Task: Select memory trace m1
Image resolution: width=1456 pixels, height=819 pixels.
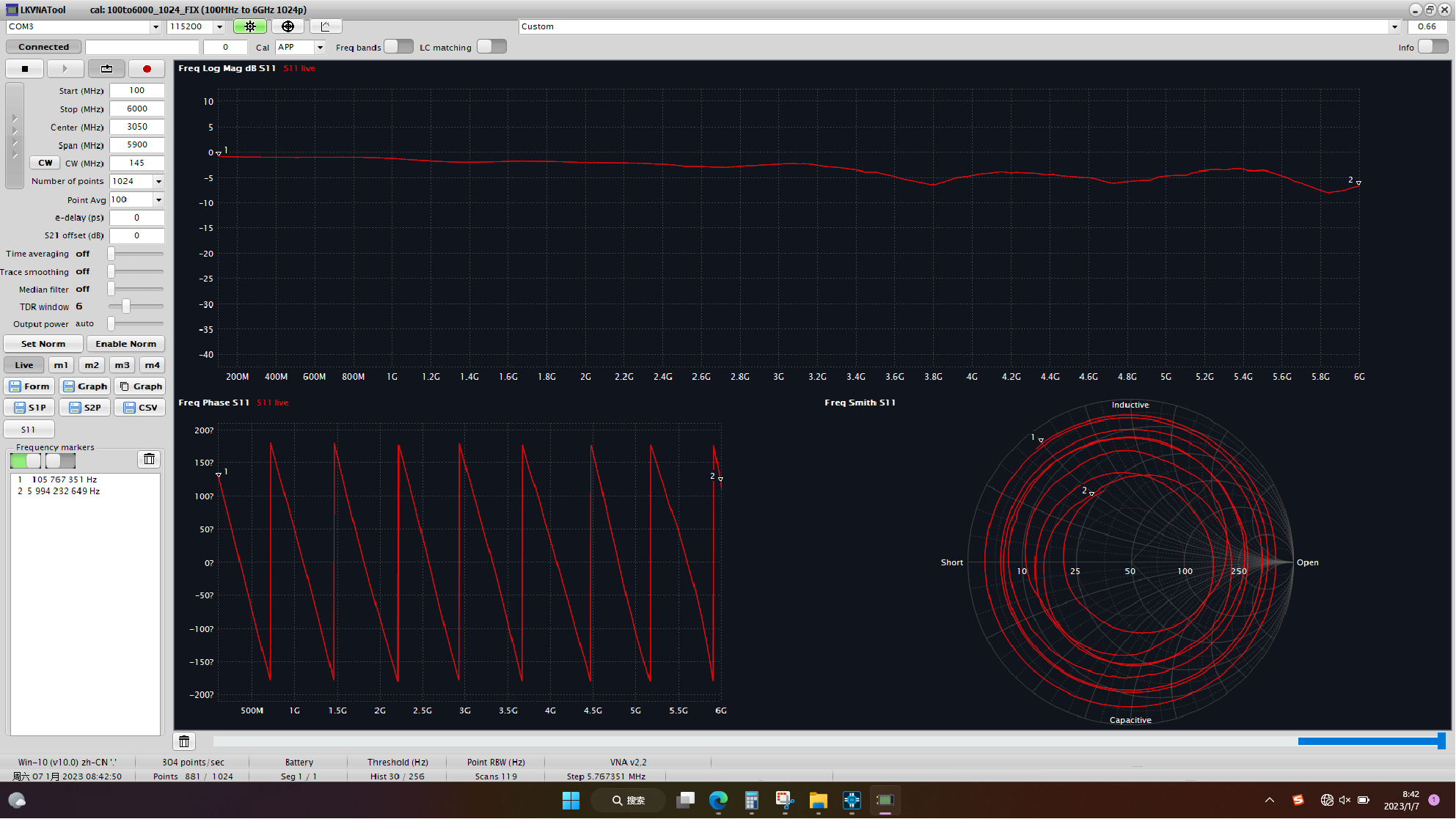Action: pyautogui.click(x=61, y=365)
